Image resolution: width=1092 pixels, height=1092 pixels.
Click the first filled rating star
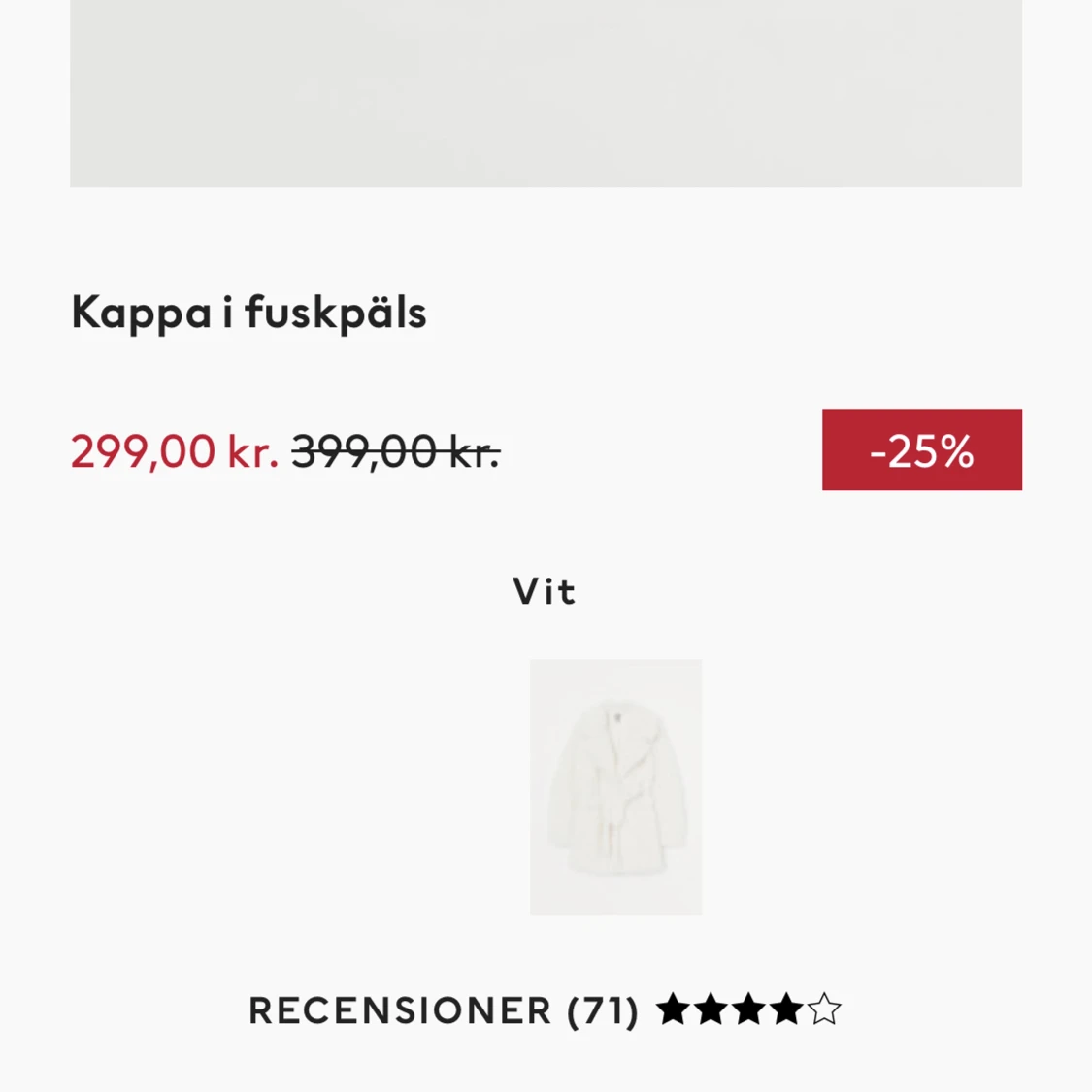(x=674, y=1009)
